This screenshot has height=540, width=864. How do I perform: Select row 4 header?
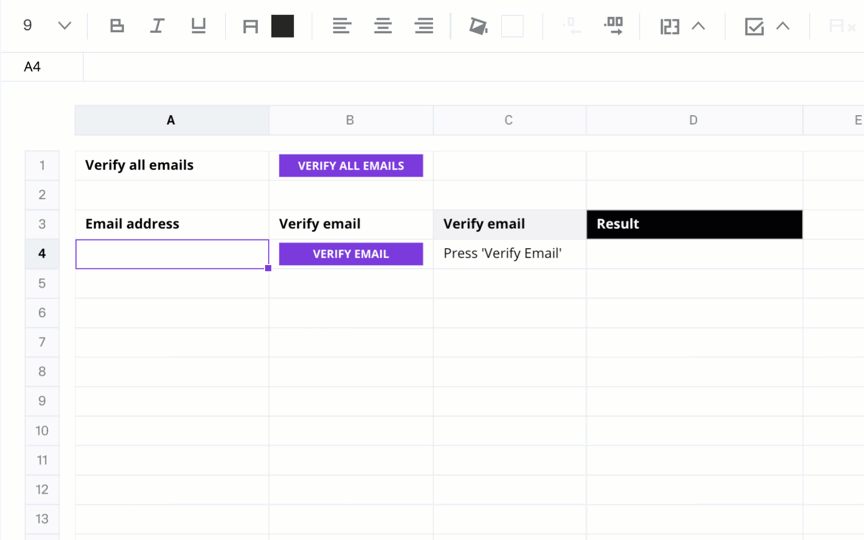click(42, 253)
